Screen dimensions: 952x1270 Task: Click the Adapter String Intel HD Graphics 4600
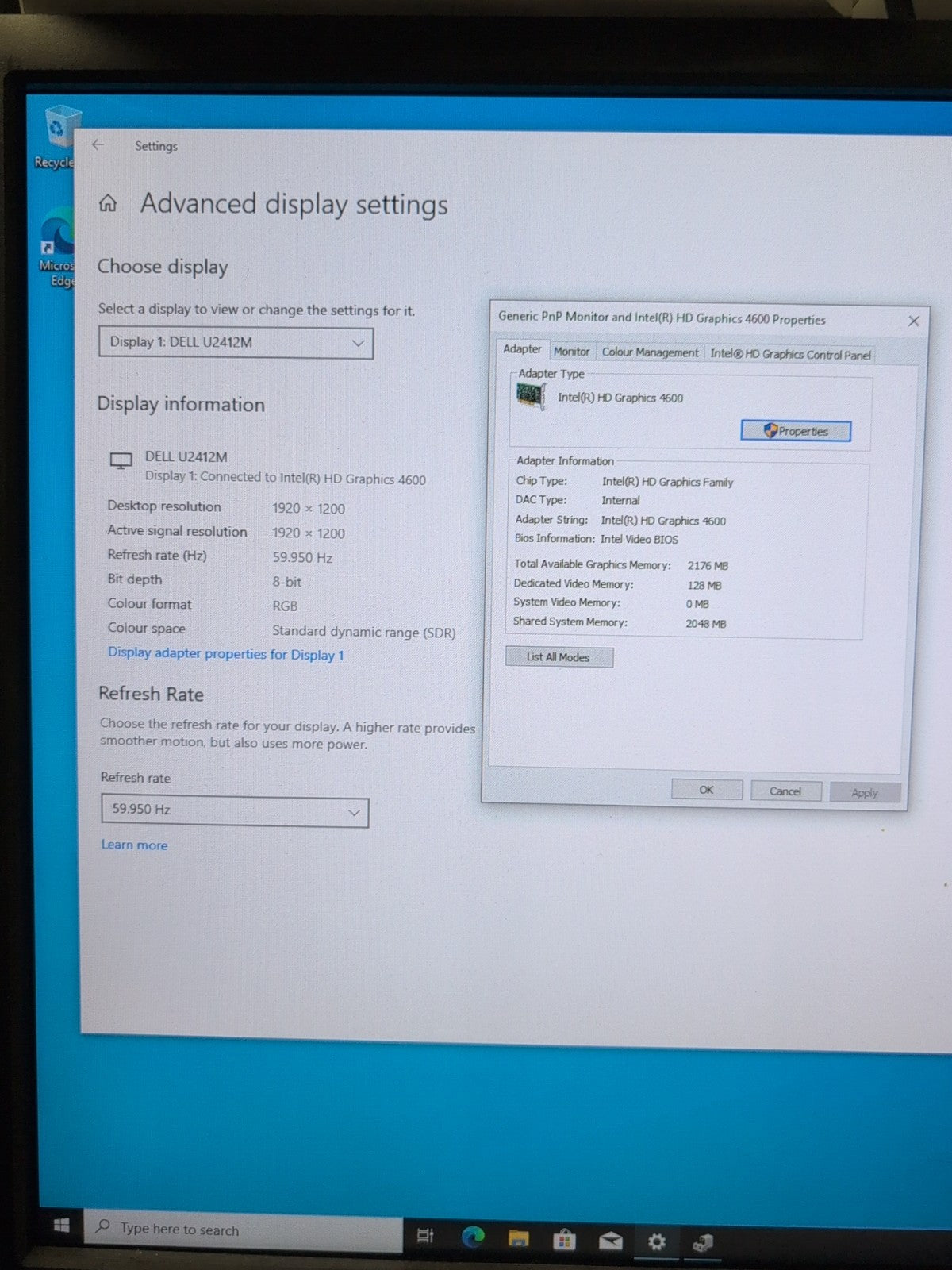tap(663, 521)
